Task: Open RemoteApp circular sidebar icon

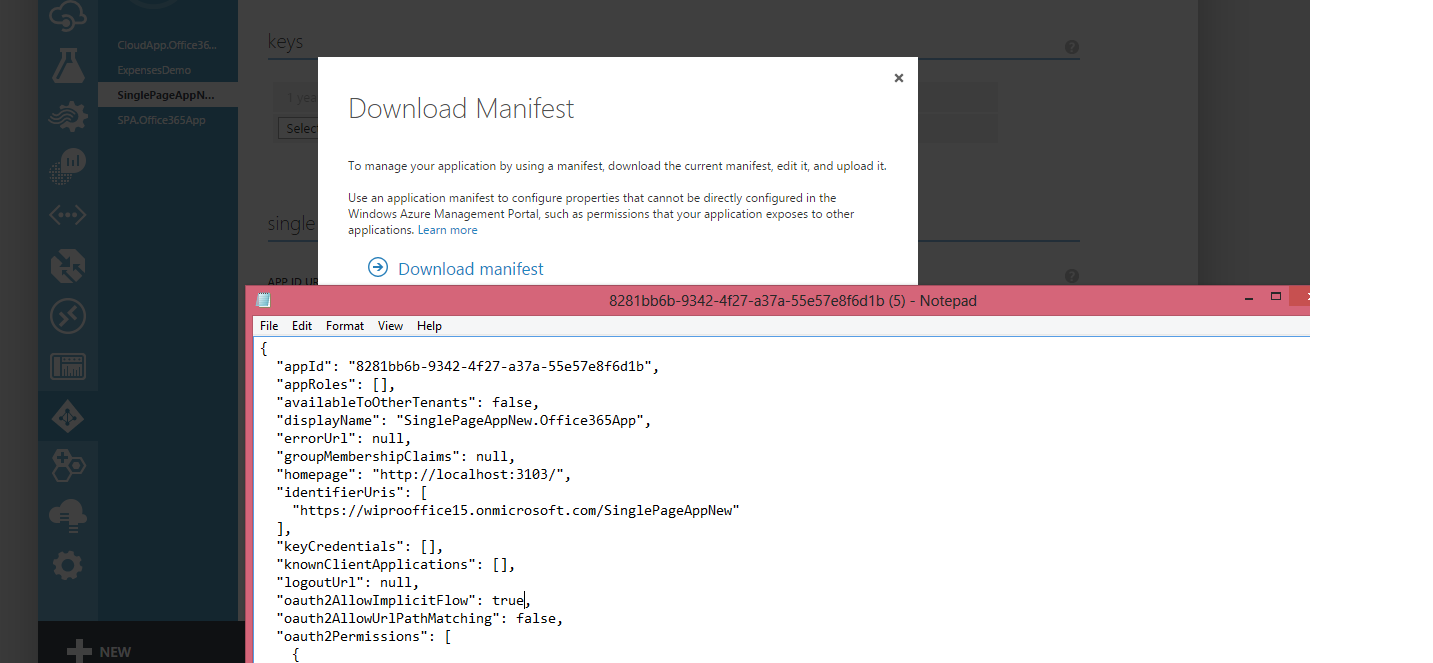Action: click(68, 316)
